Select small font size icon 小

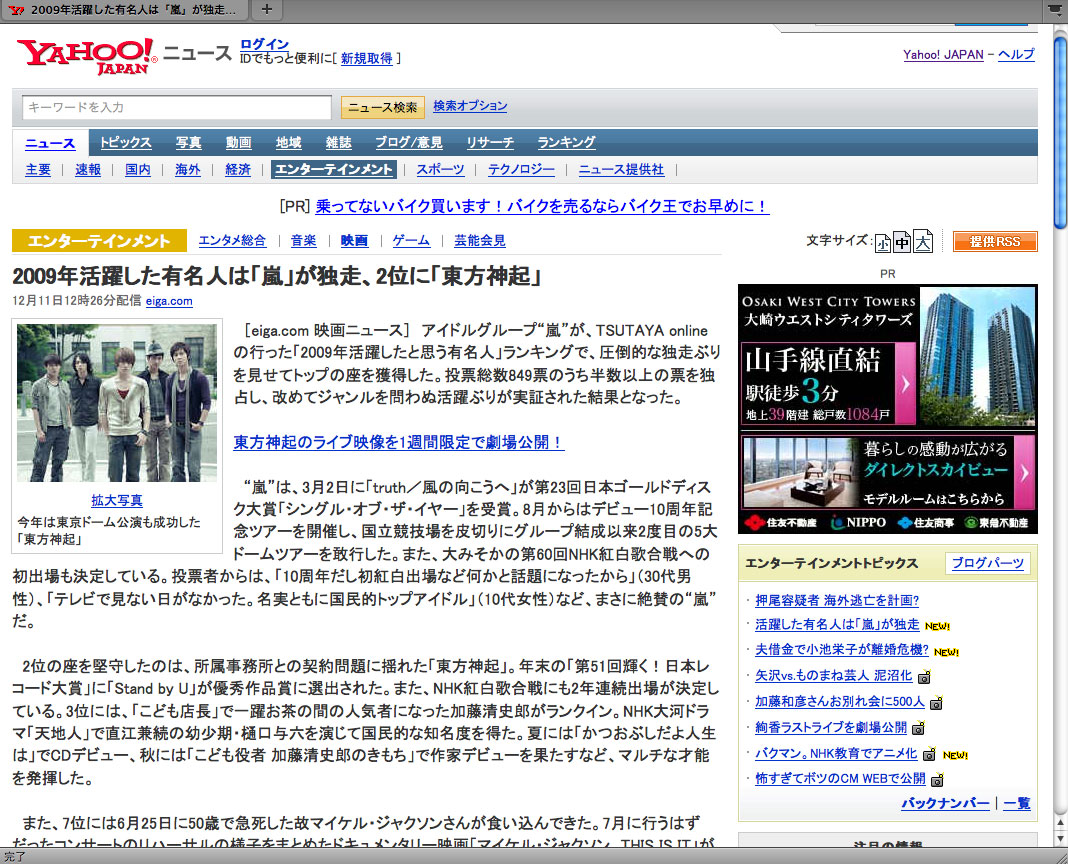[883, 243]
